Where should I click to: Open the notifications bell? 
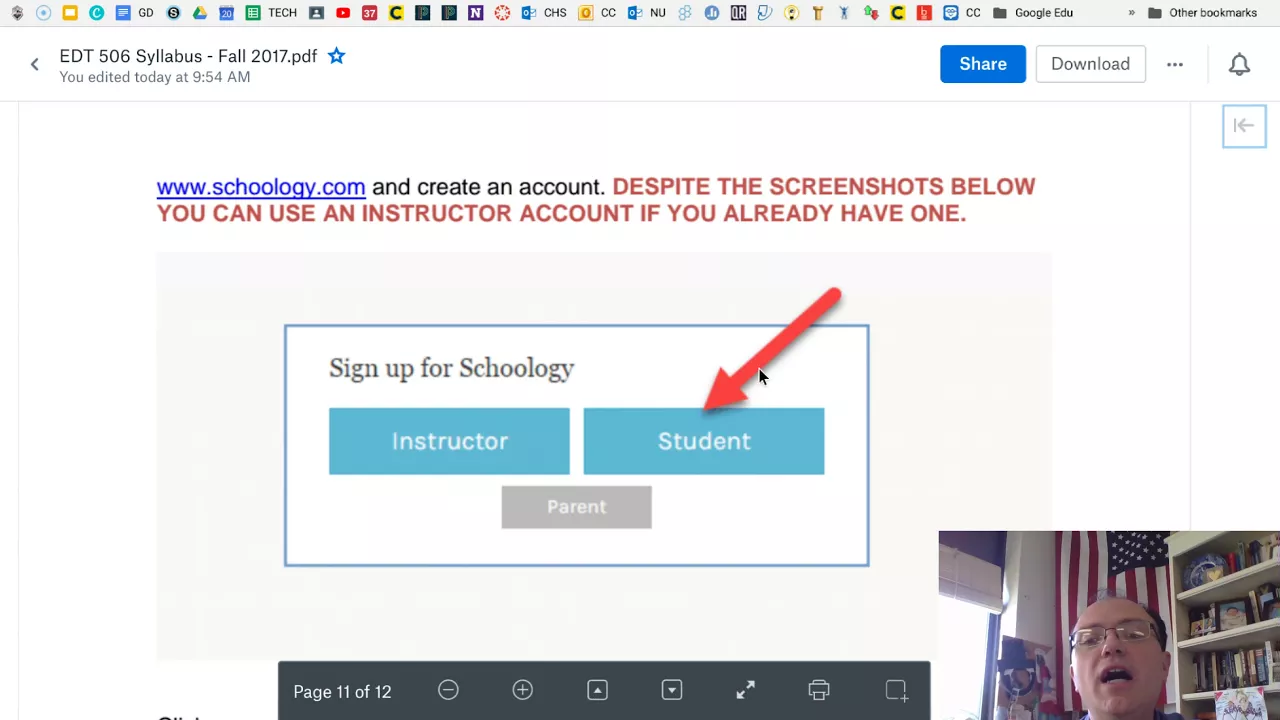(1239, 64)
